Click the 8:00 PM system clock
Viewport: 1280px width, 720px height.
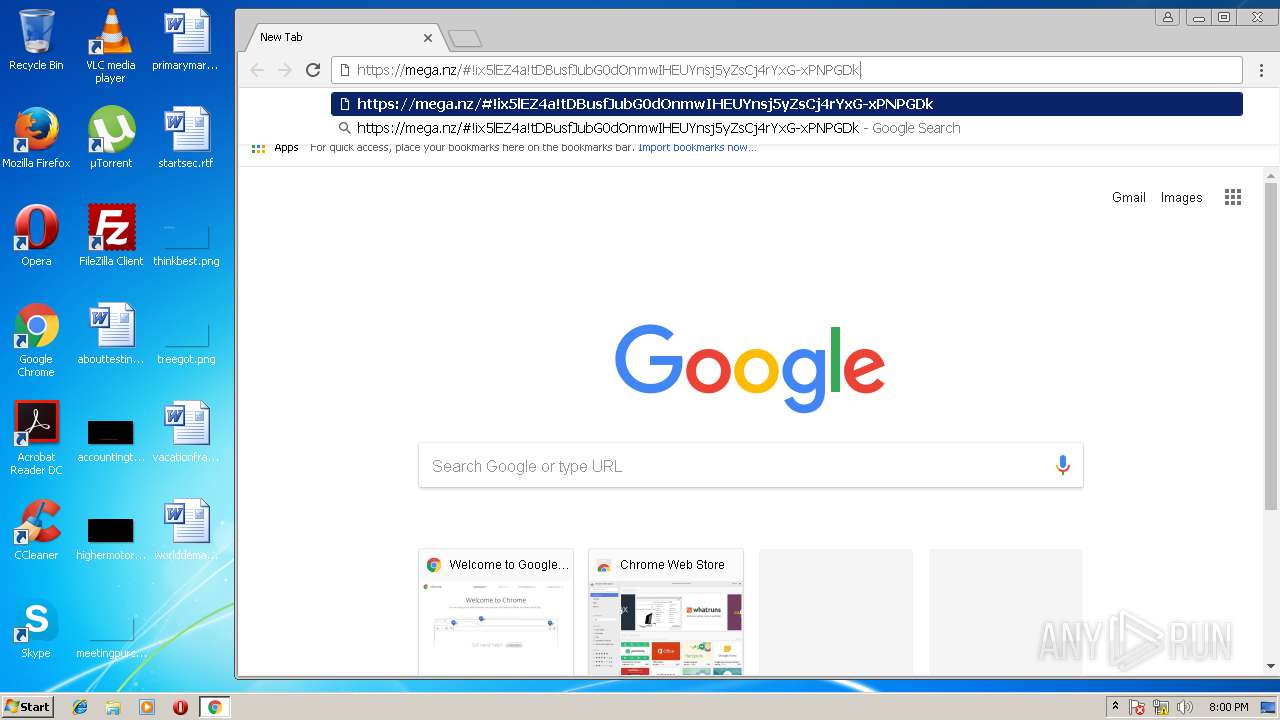tap(1228, 707)
